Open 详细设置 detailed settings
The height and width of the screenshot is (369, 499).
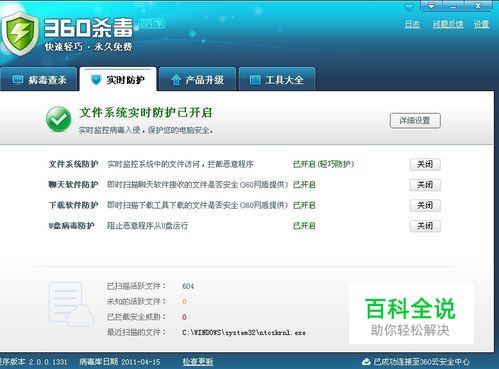[x=415, y=120]
